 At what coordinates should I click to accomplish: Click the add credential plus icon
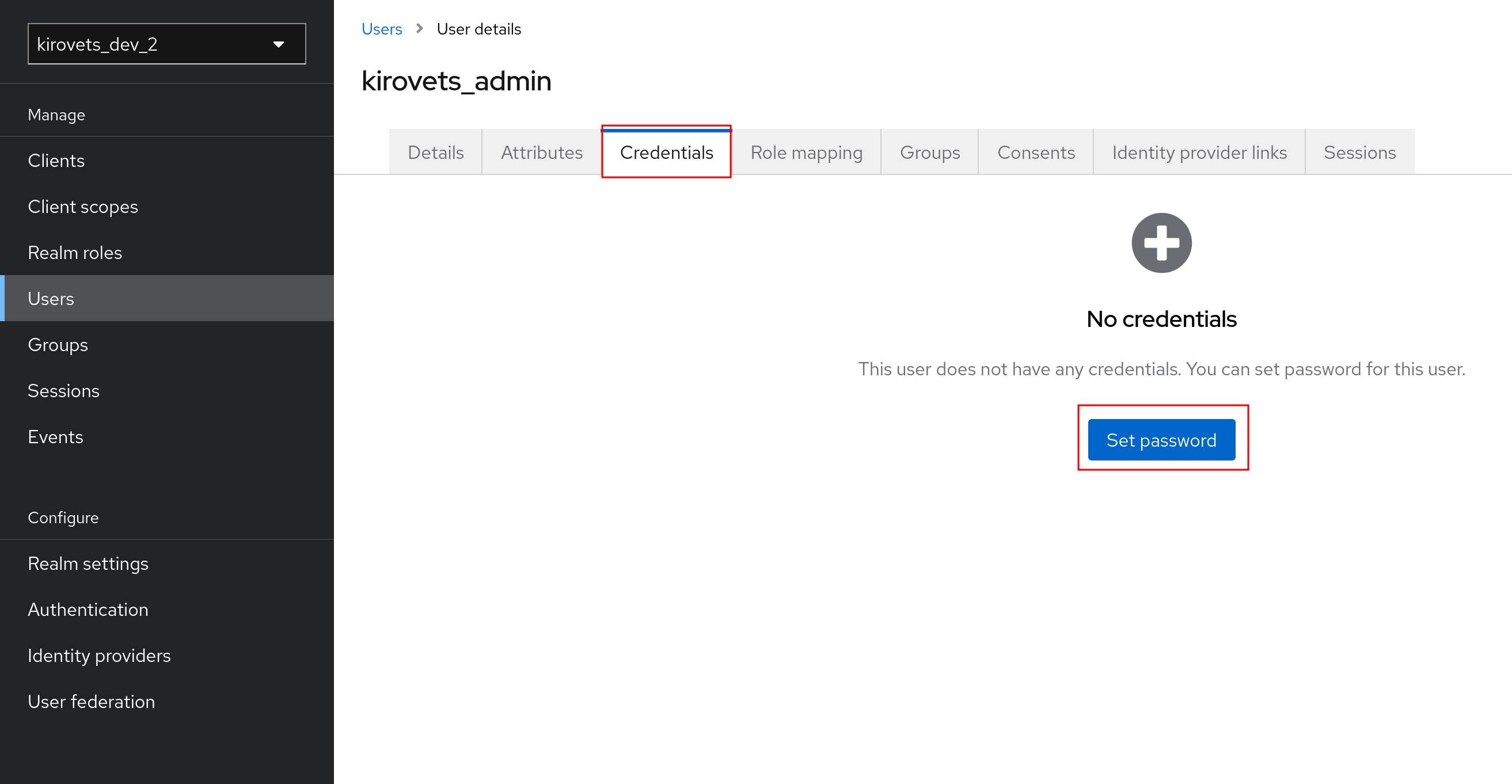click(1161, 242)
